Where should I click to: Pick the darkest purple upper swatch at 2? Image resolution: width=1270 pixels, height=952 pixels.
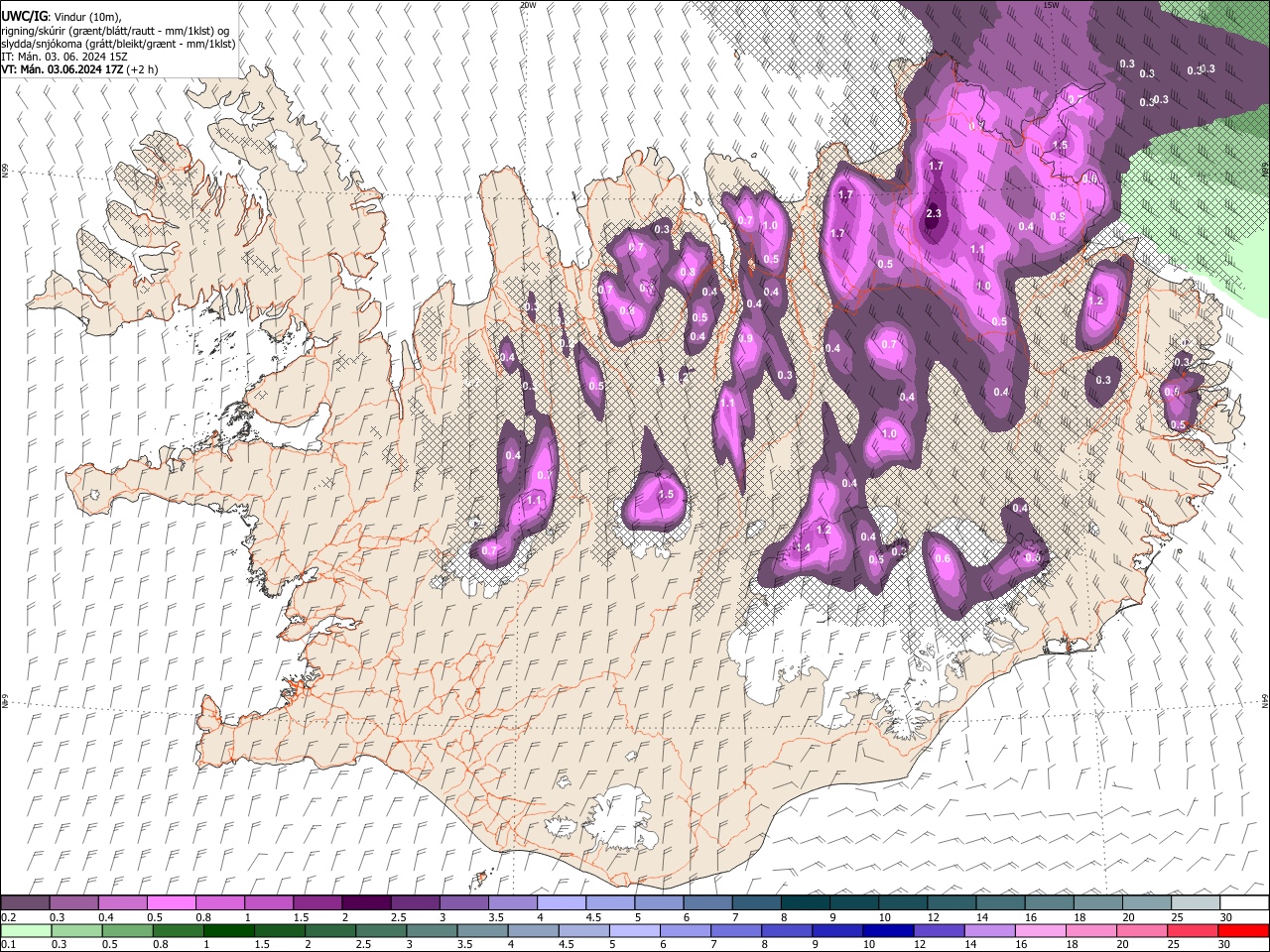[365, 902]
